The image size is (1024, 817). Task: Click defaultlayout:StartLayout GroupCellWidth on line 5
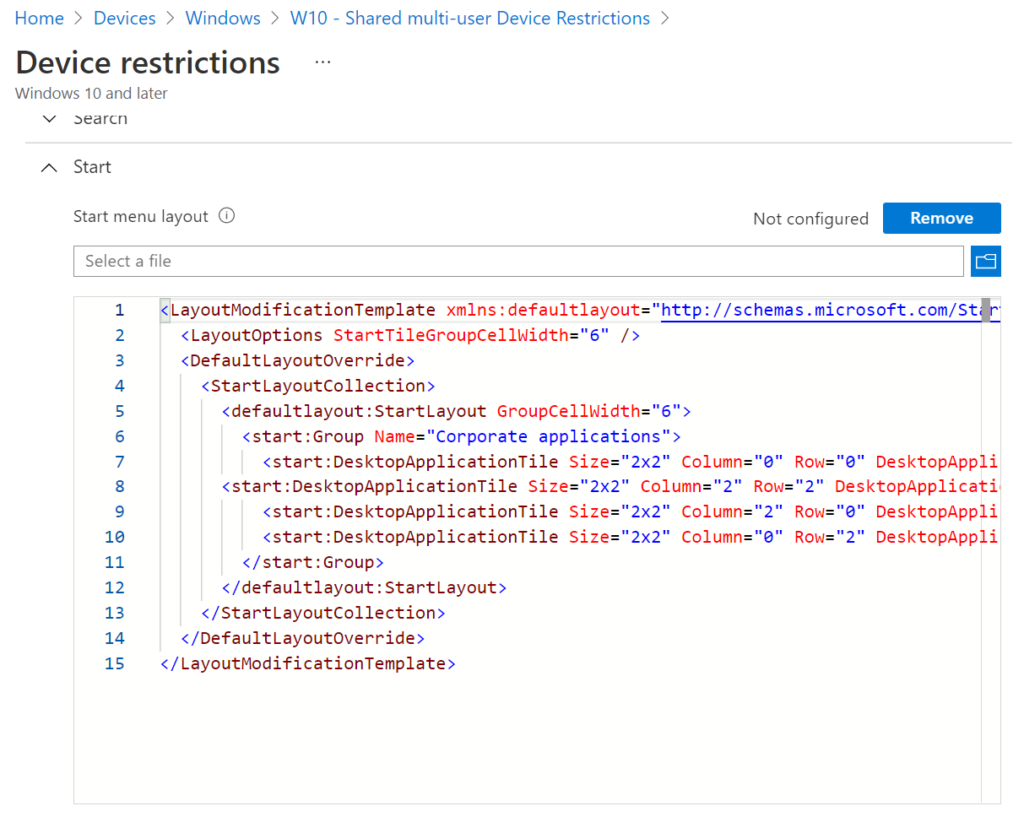tap(456, 411)
